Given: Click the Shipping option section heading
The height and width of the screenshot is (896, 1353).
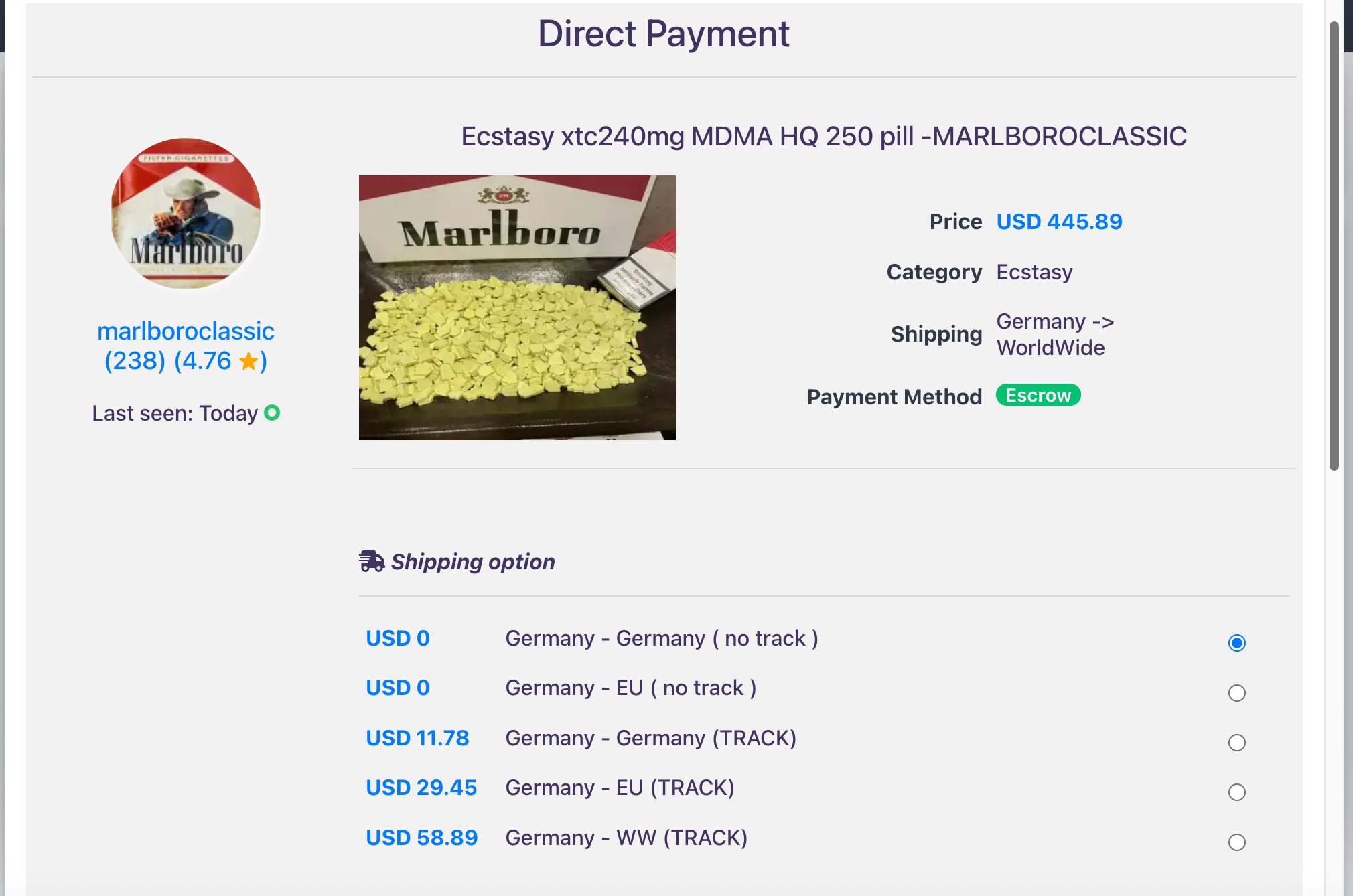Looking at the screenshot, I should (x=473, y=561).
